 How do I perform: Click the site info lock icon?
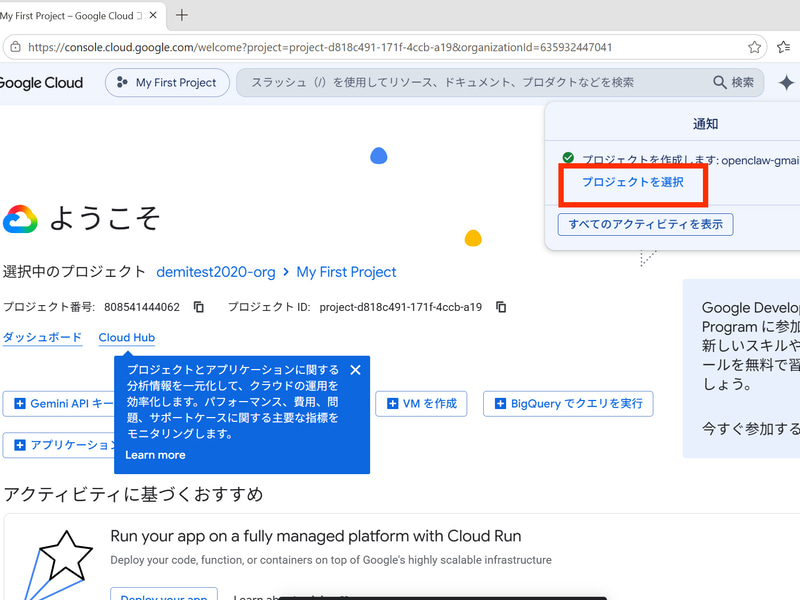point(15,47)
